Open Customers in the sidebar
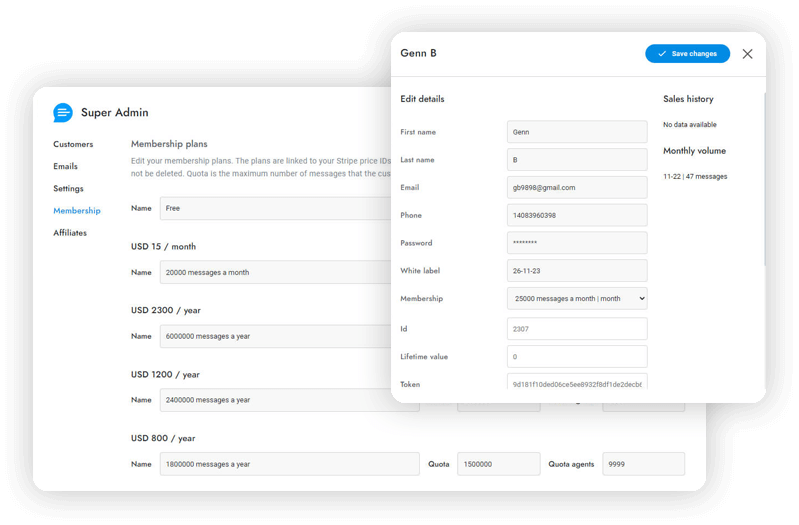 pos(73,145)
